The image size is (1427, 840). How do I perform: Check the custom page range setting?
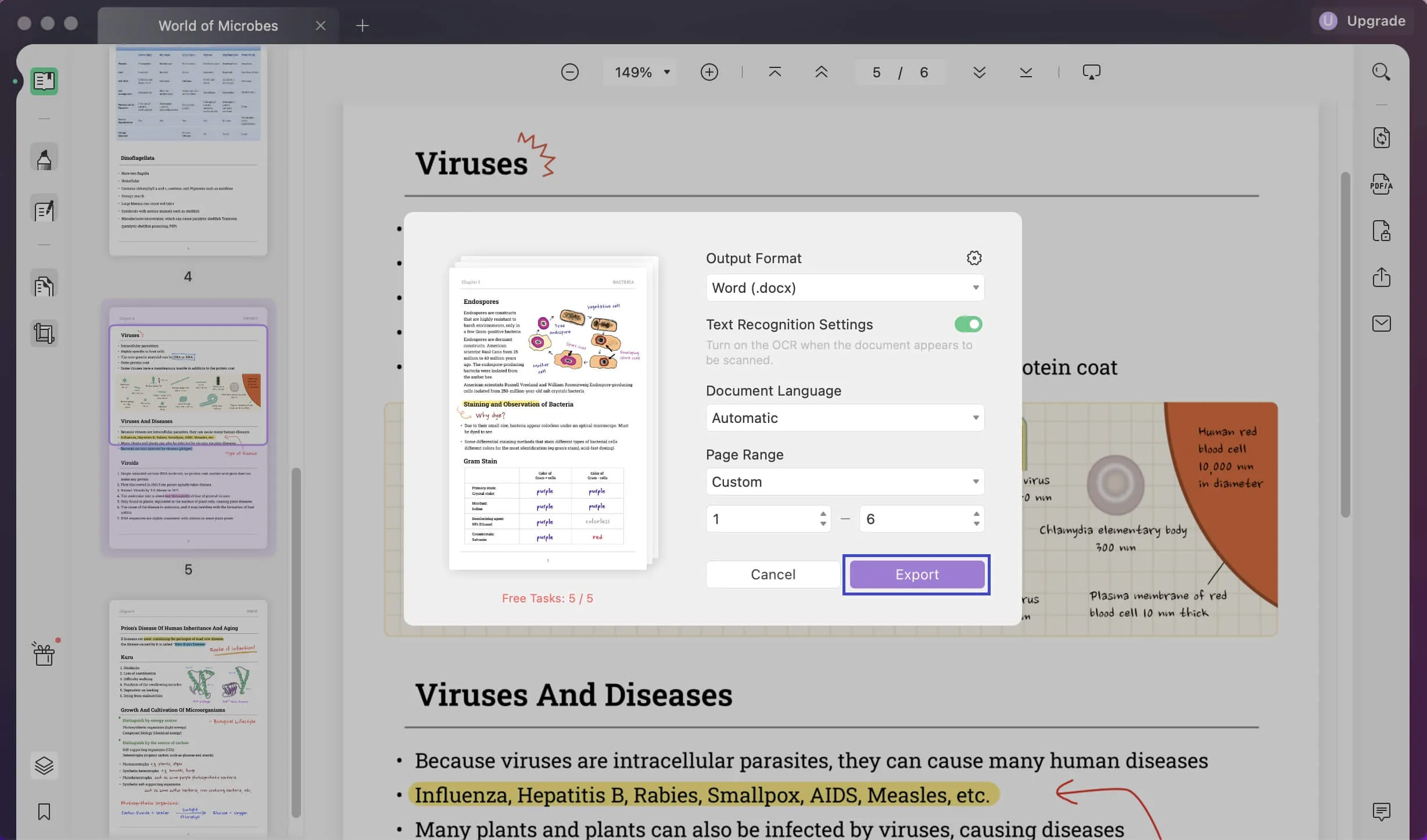coord(843,480)
